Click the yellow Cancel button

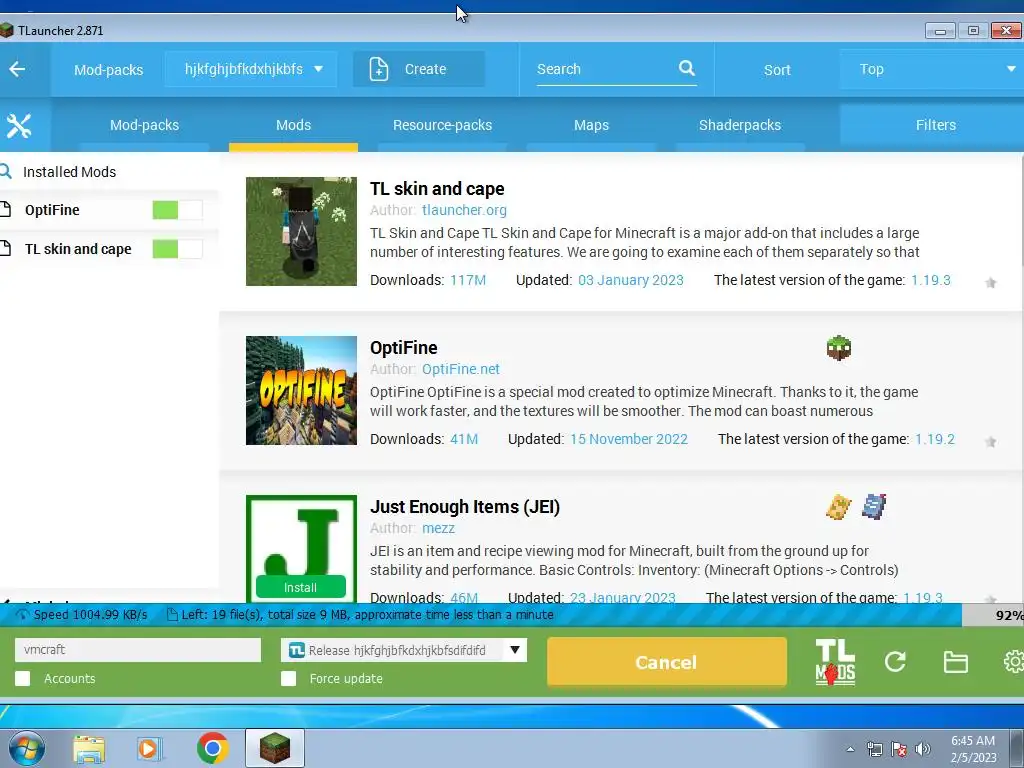[x=666, y=662]
